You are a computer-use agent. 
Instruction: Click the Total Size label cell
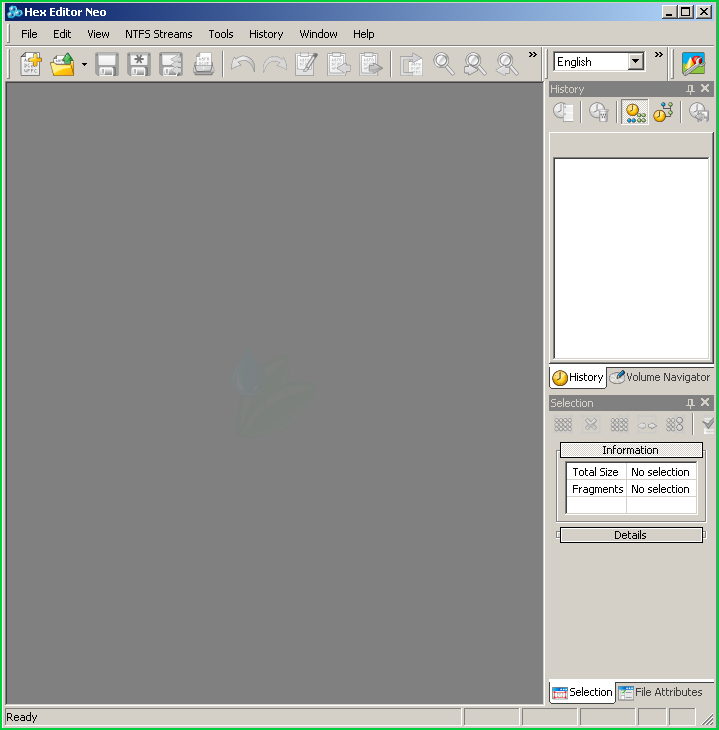[596, 472]
